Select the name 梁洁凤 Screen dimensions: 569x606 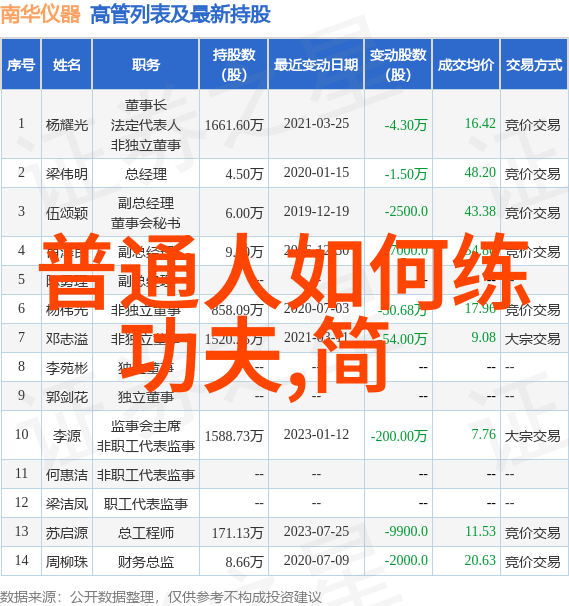(67, 504)
